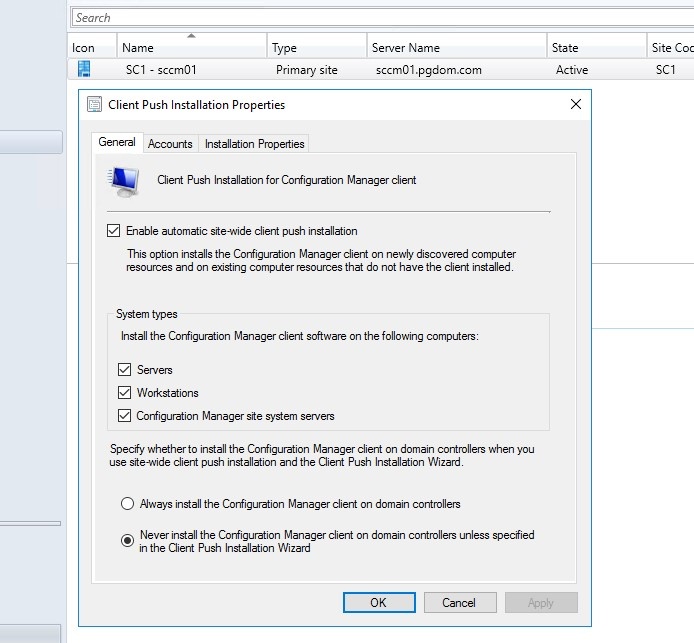The image size is (694, 643).
Task: Open the Installation Properties tab
Action: tap(254, 144)
